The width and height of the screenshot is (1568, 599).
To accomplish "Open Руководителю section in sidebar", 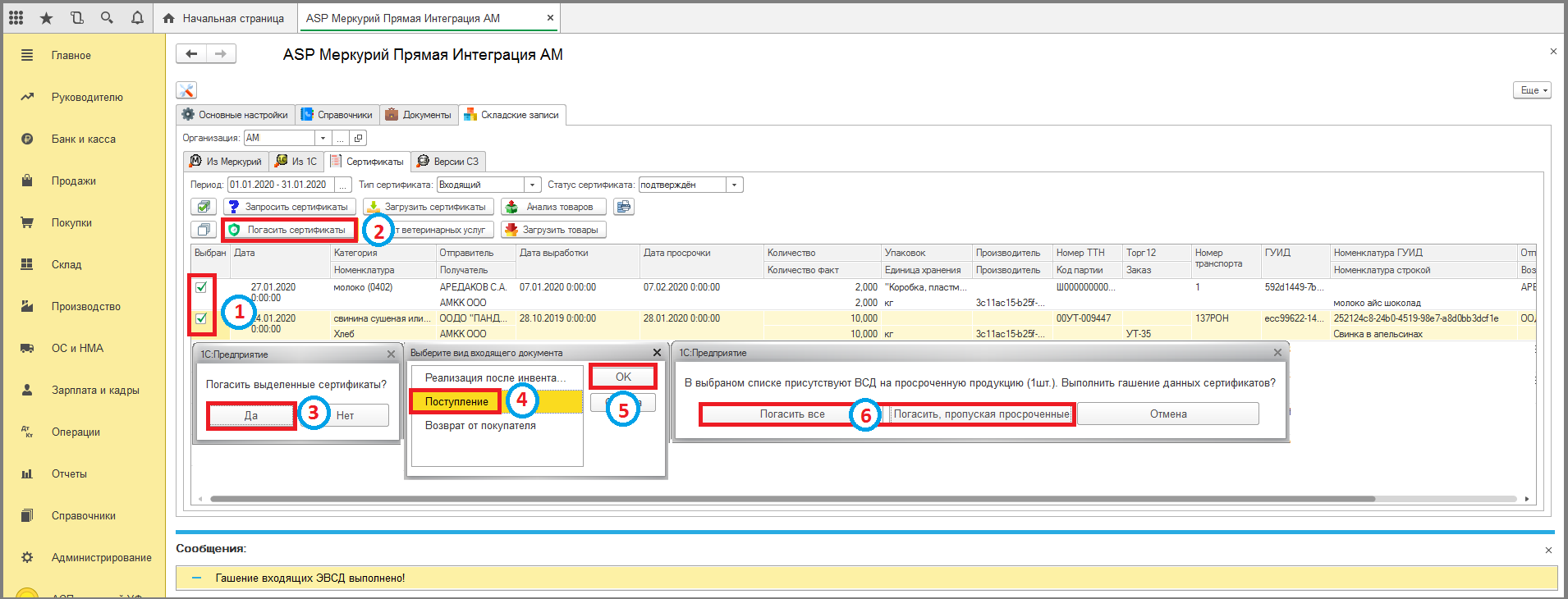I will tap(87, 98).
